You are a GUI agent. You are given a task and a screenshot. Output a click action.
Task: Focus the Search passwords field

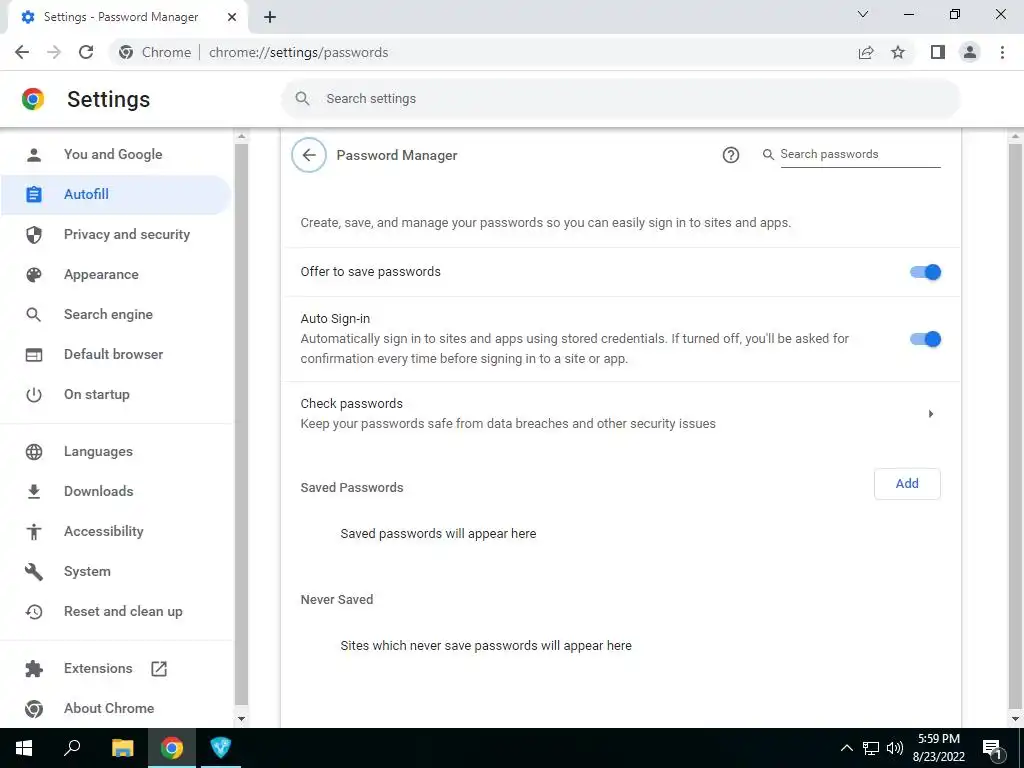click(x=860, y=154)
